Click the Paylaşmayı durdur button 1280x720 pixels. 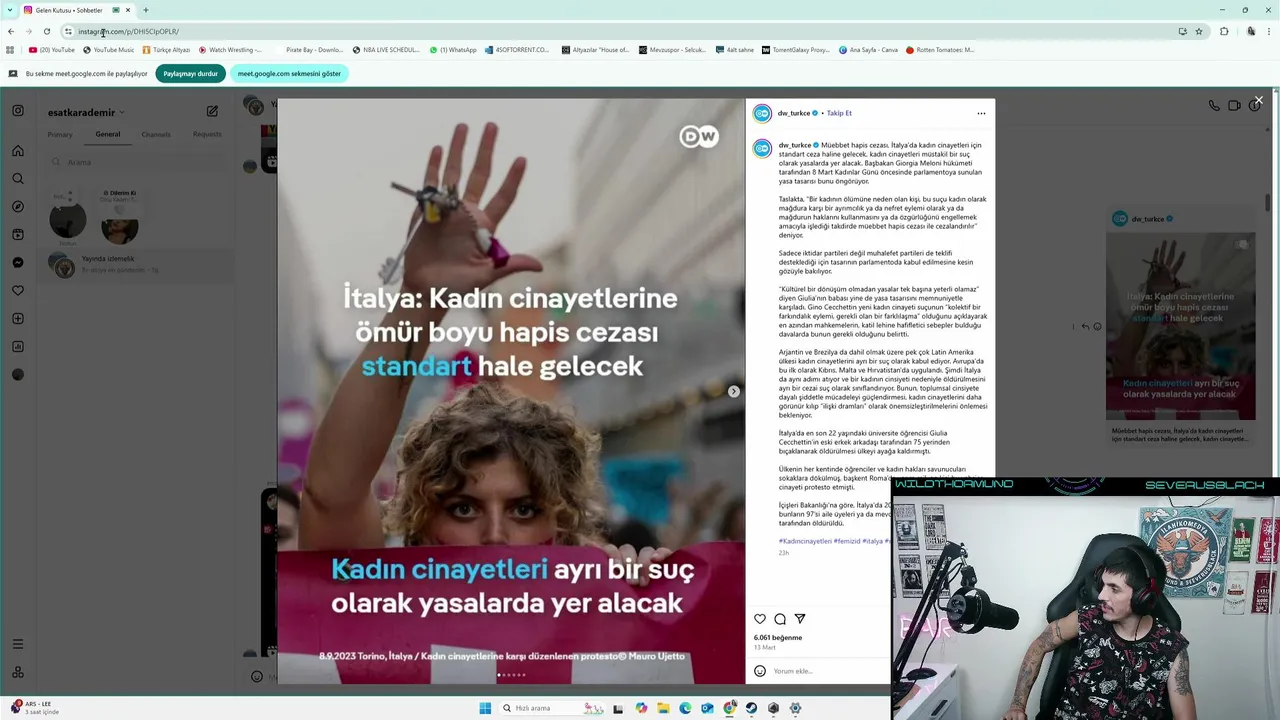(190, 73)
